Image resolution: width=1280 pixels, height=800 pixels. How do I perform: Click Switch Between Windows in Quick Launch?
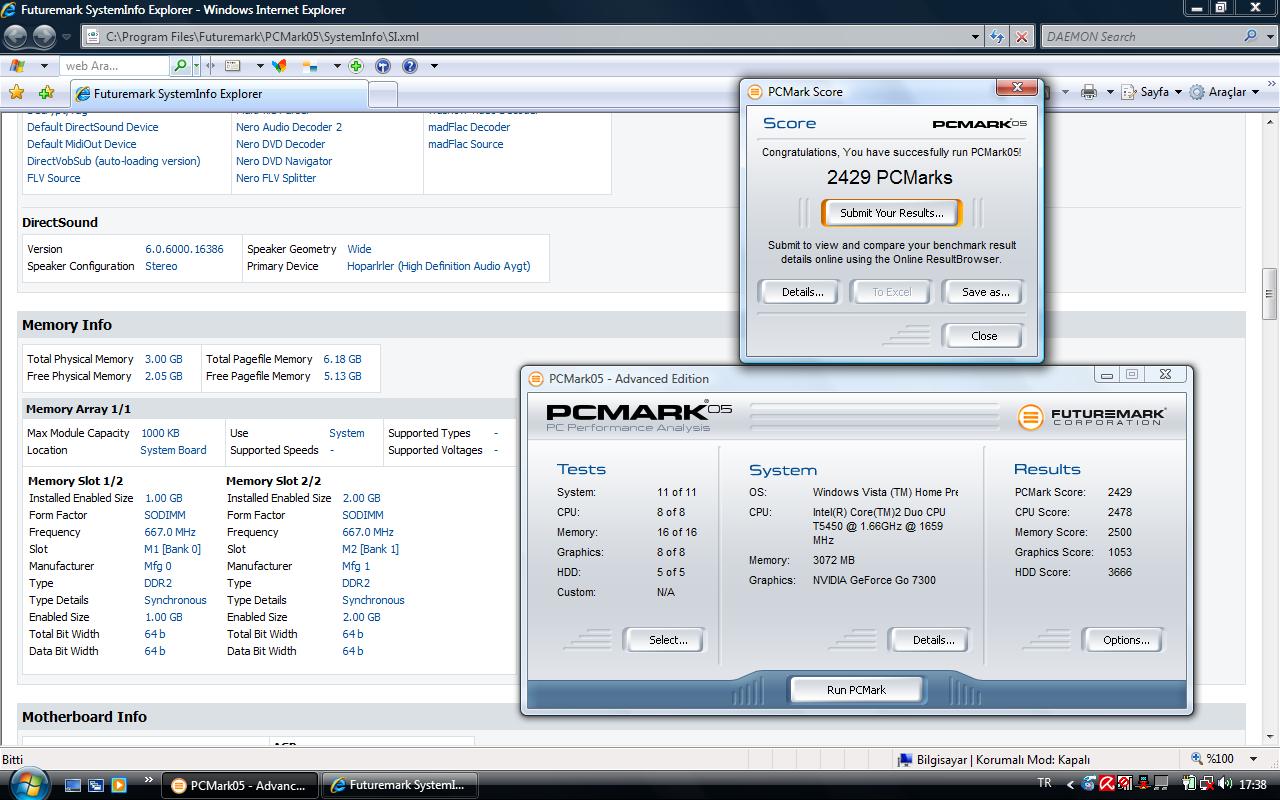pos(96,785)
